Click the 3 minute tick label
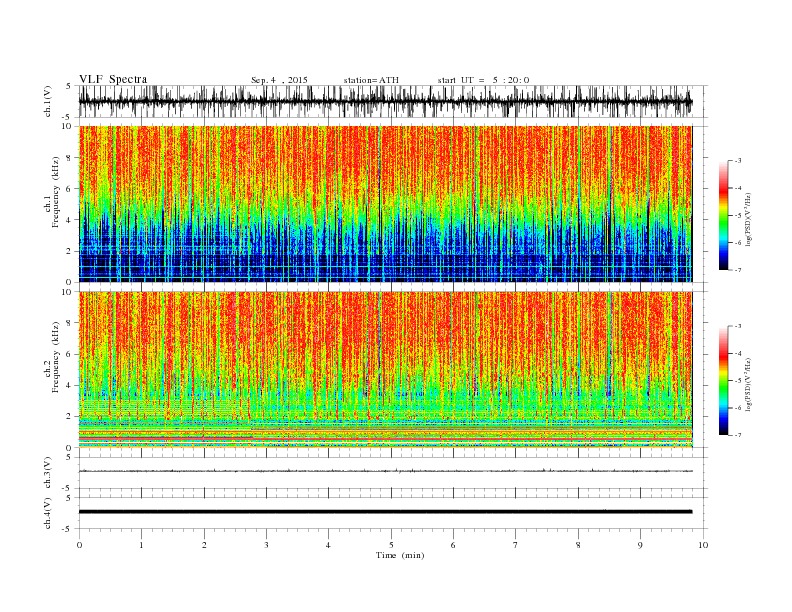Viewport: 792px width, 612px height. point(266,545)
